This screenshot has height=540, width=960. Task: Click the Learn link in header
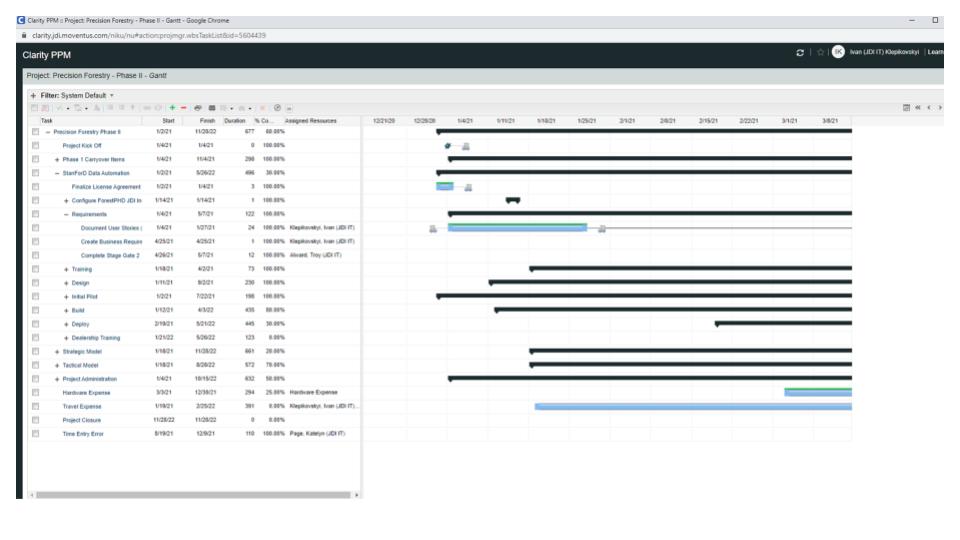(x=936, y=52)
